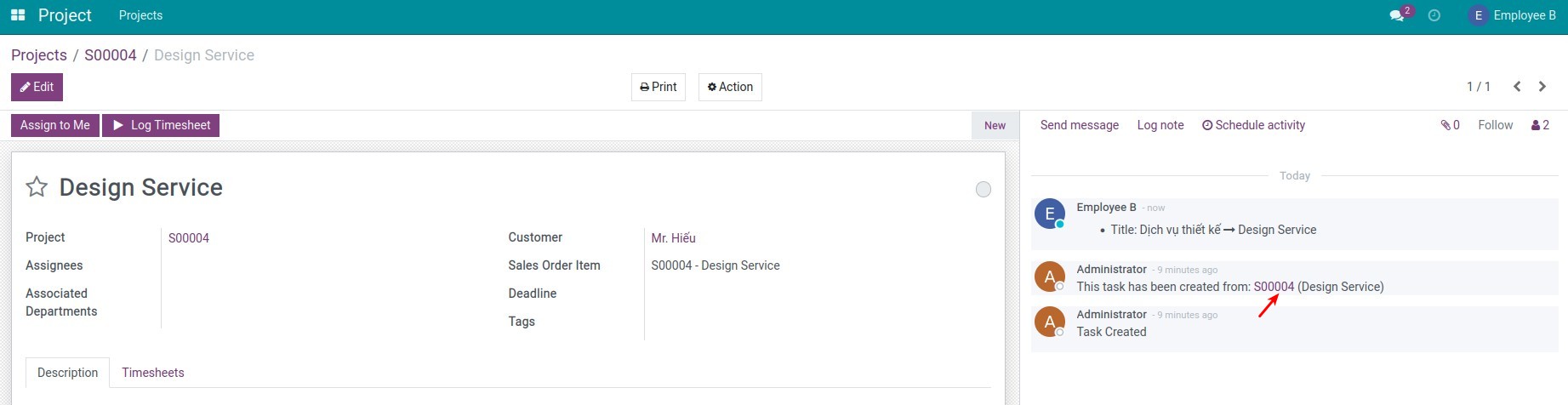Click the S00004 link in chatter message
1568x405 pixels.
pyautogui.click(x=1274, y=287)
